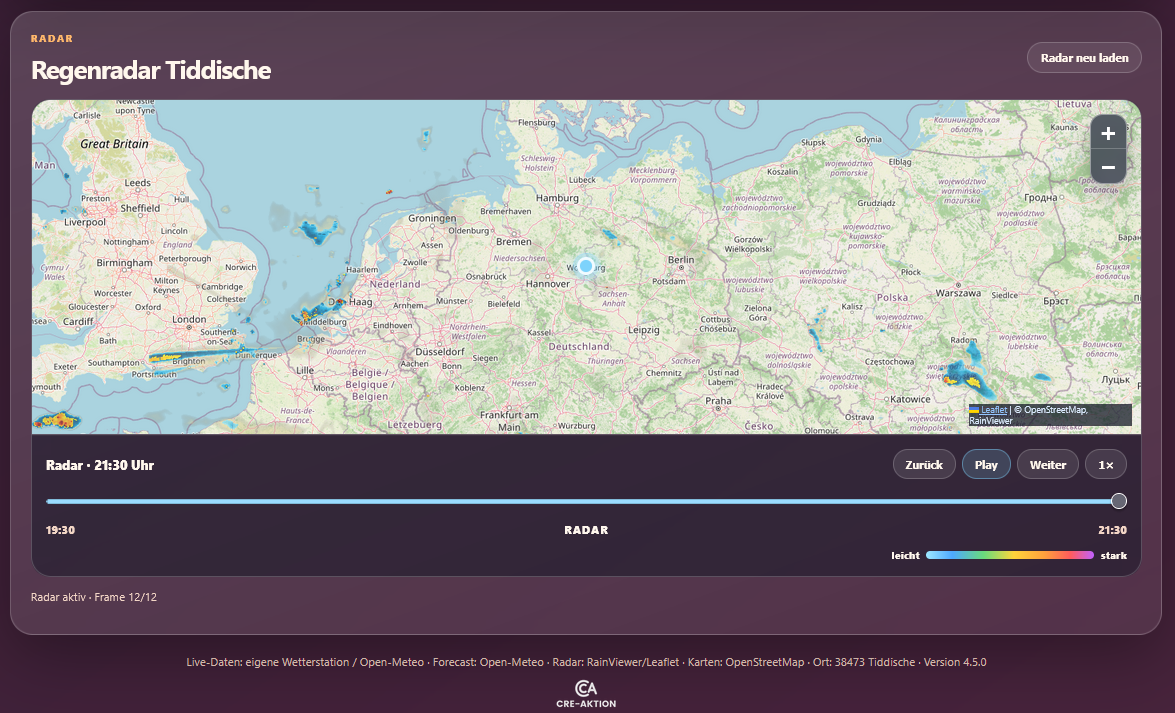This screenshot has height=713, width=1175.
Task: Click the orange RADAR section label above the title
Action: [x=52, y=38]
